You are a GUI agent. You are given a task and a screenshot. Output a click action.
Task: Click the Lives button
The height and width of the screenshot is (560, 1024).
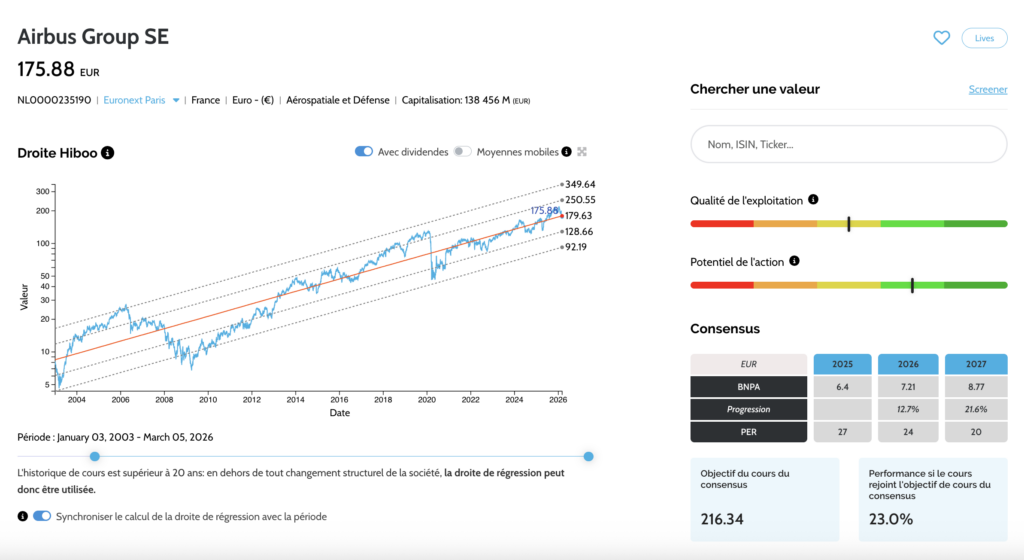click(x=984, y=38)
